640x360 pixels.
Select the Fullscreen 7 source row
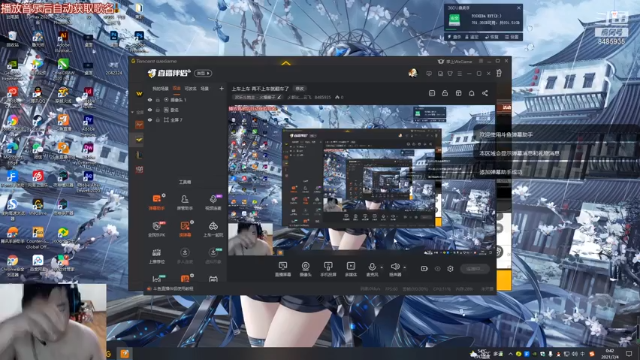tap(186, 120)
